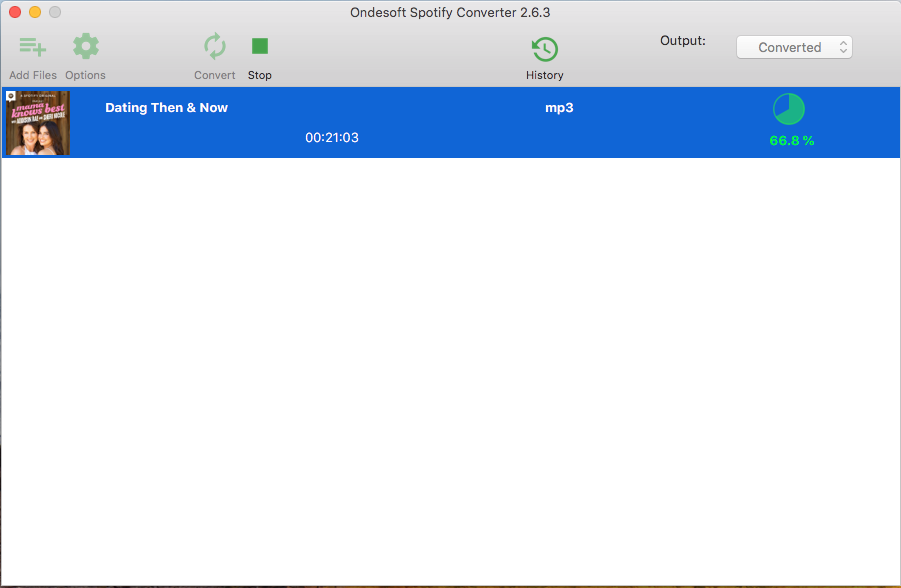
Task: Open the Output dropdown set to Converted
Action: [794, 47]
